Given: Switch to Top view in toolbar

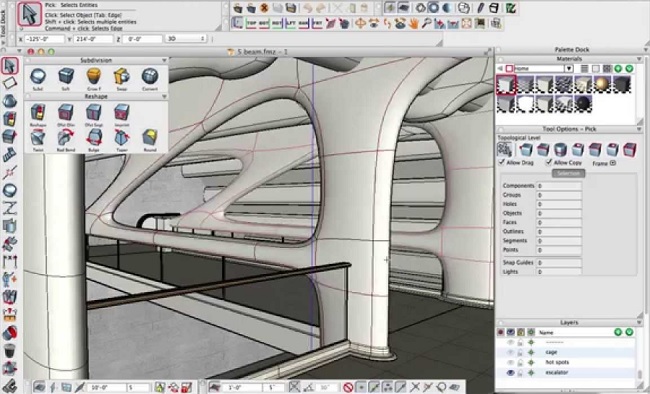Looking at the screenshot, I should (251, 24).
